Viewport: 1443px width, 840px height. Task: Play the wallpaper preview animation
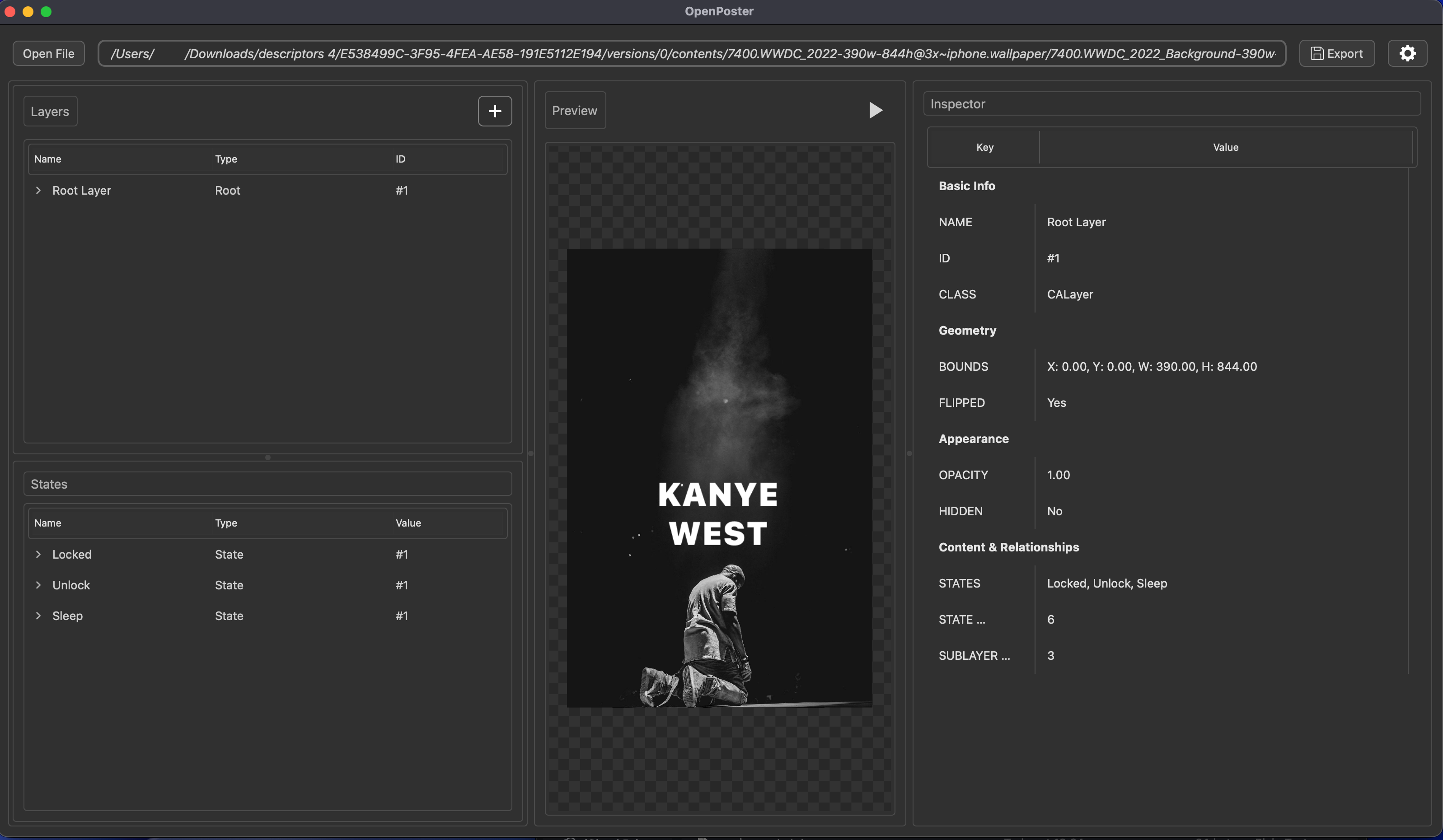(875, 111)
